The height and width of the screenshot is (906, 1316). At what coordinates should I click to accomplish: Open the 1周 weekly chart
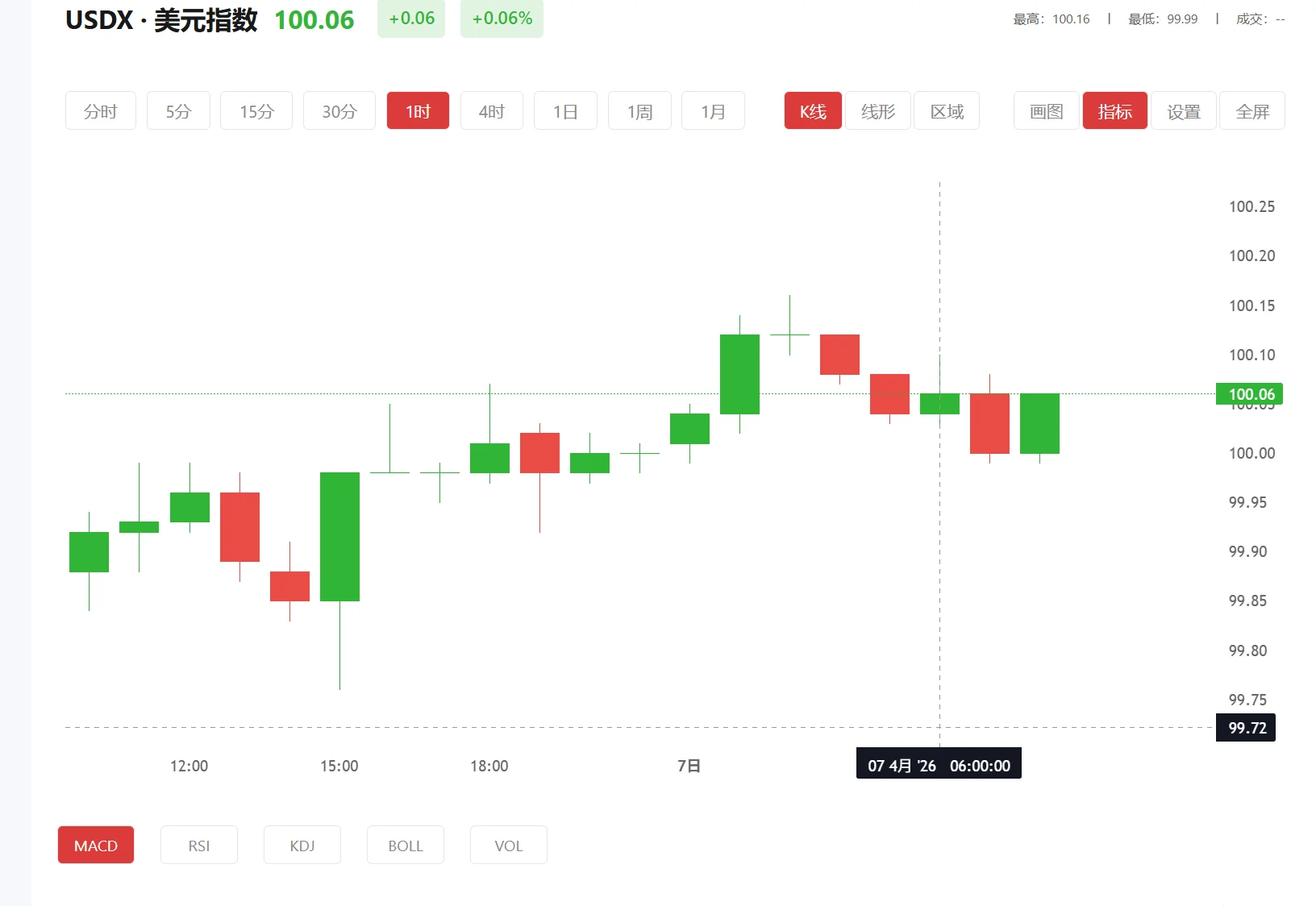click(x=639, y=111)
